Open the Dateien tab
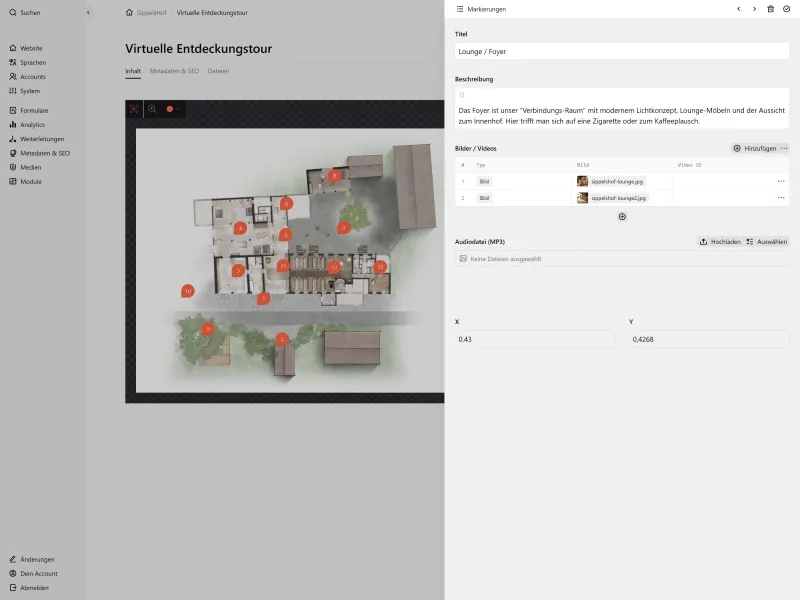Viewport: 800px width, 600px height. pyautogui.click(x=218, y=71)
